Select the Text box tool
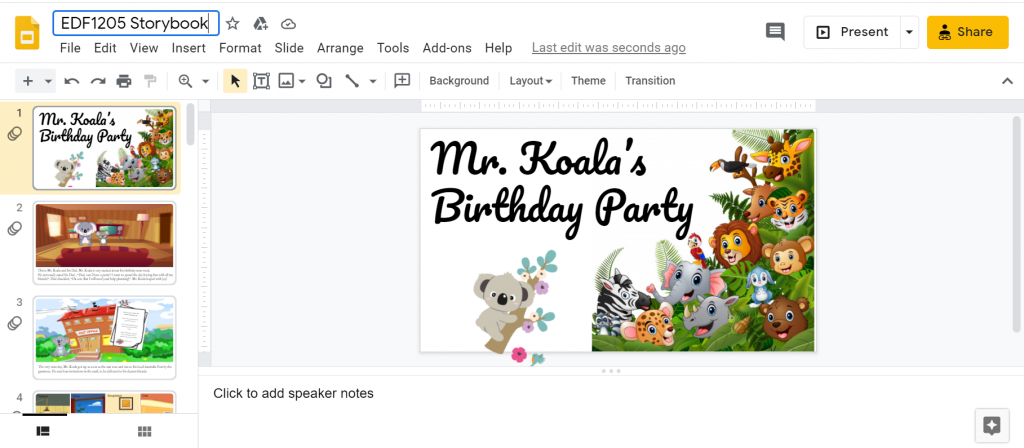 coord(261,81)
